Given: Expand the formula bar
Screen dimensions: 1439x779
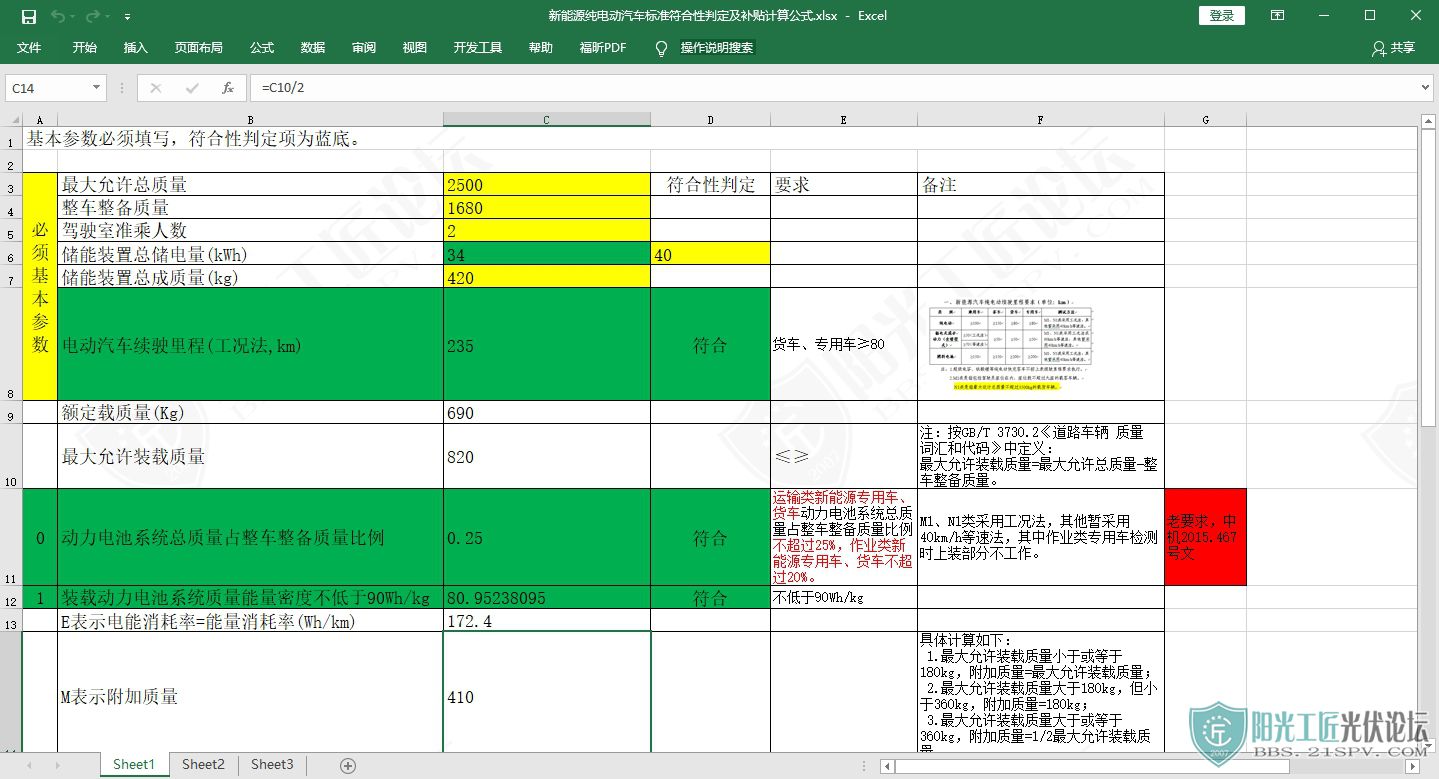Looking at the screenshot, I should point(1426,88).
